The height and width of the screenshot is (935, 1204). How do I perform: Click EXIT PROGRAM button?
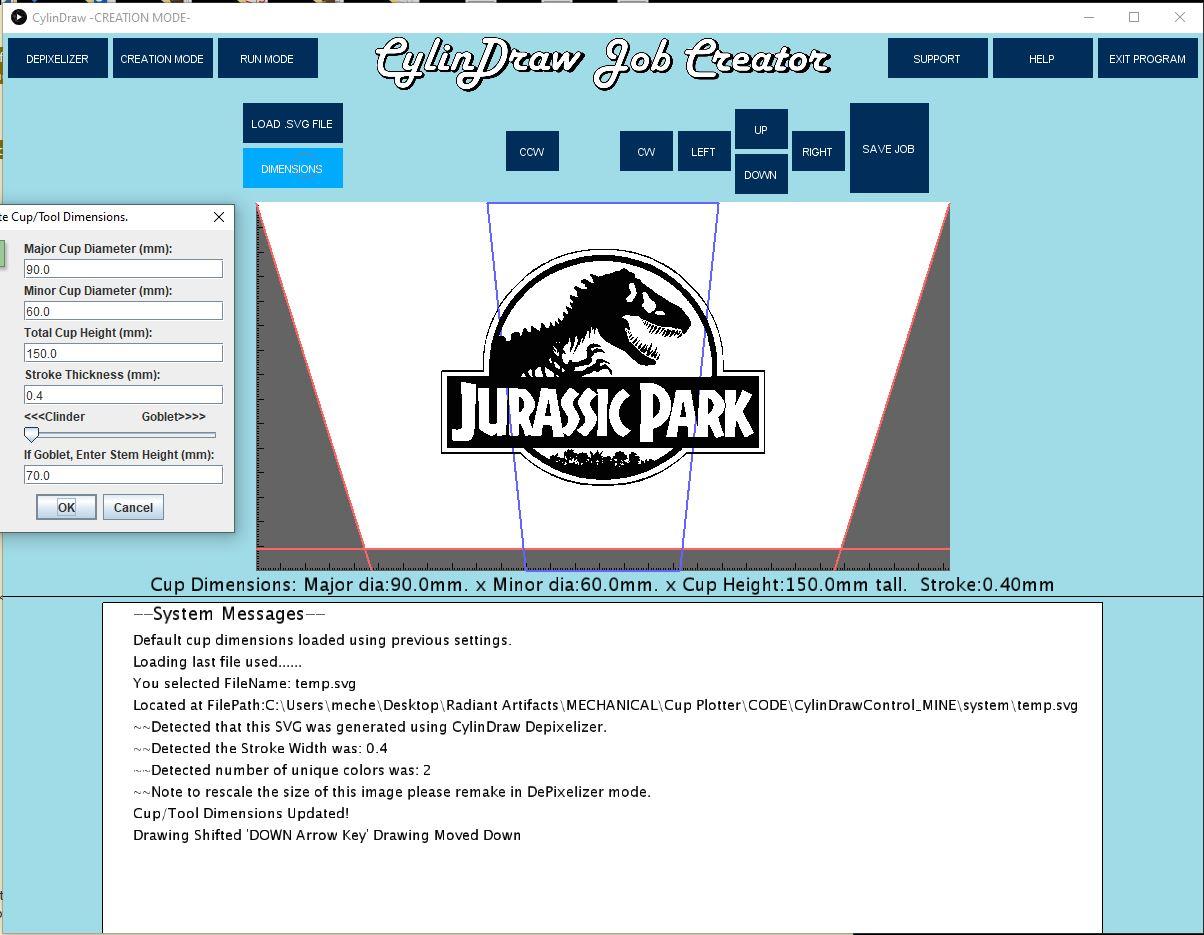click(x=1147, y=59)
